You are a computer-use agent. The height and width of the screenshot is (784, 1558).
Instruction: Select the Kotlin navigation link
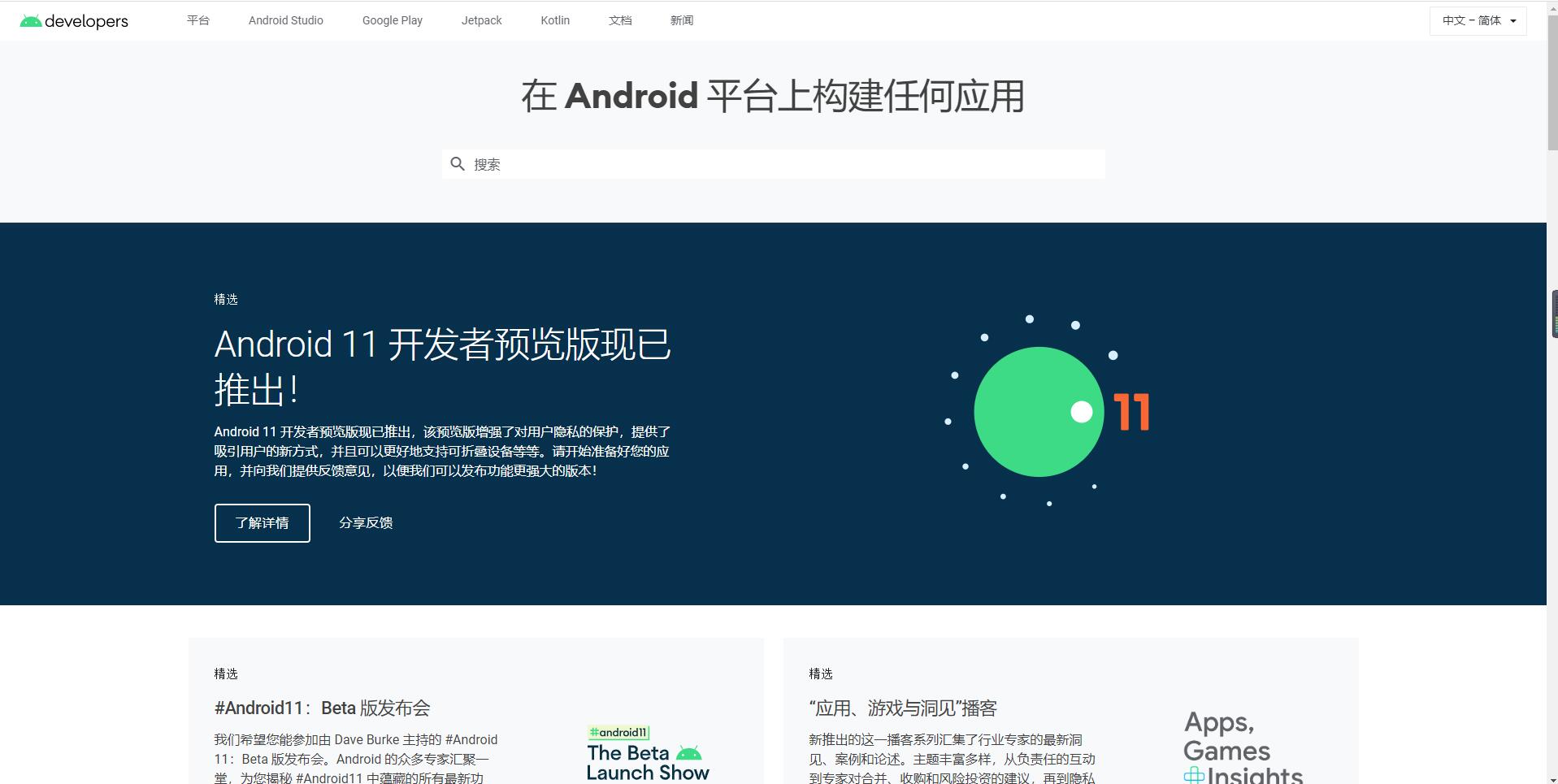pyautogui.click(x=554, y=20)
